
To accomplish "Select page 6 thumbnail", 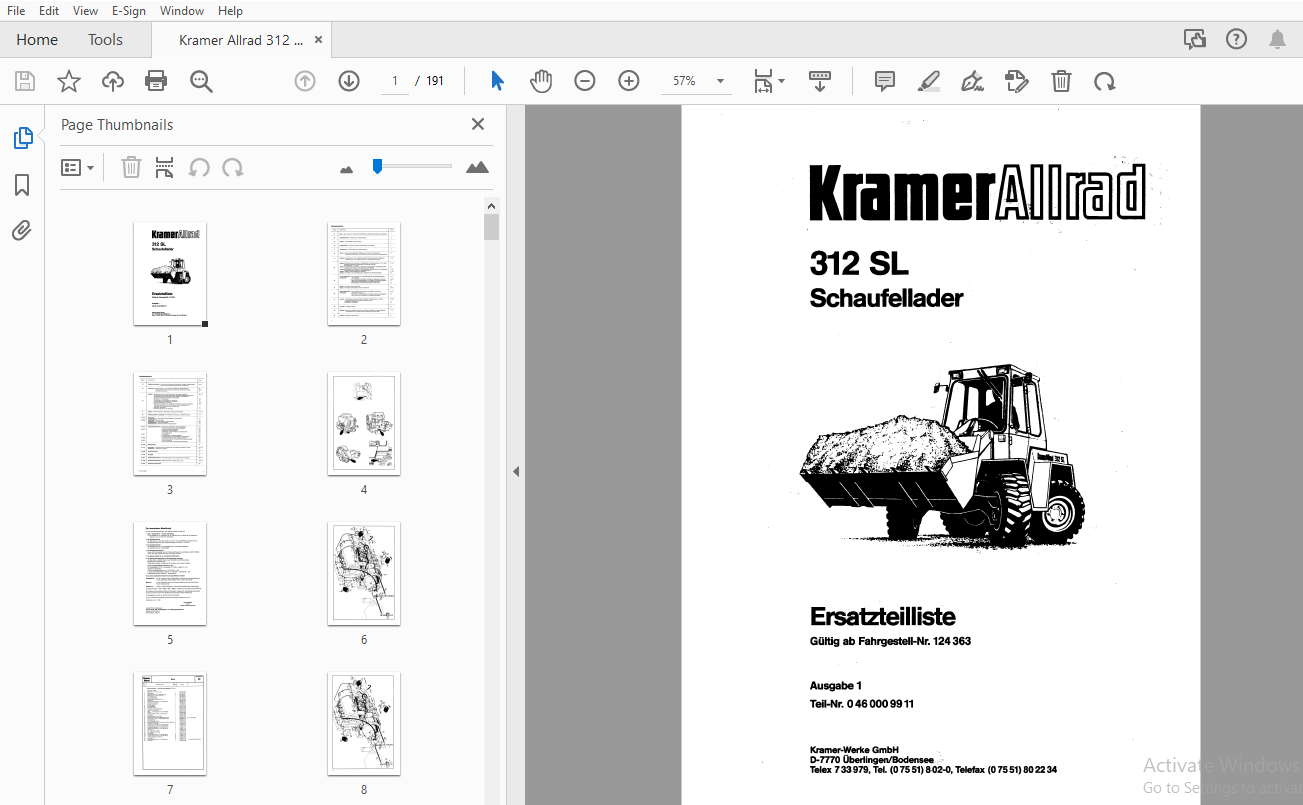I will (364, 574).
